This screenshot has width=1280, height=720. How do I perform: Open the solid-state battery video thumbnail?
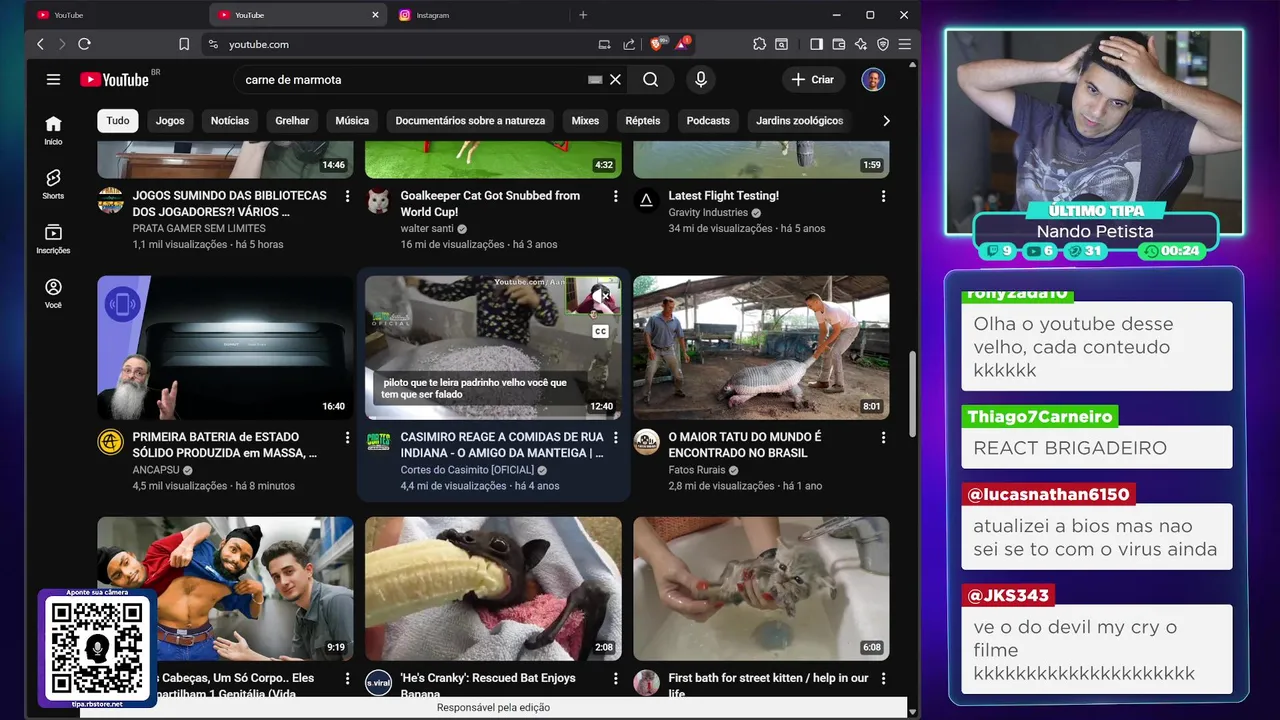click(225, 348)
